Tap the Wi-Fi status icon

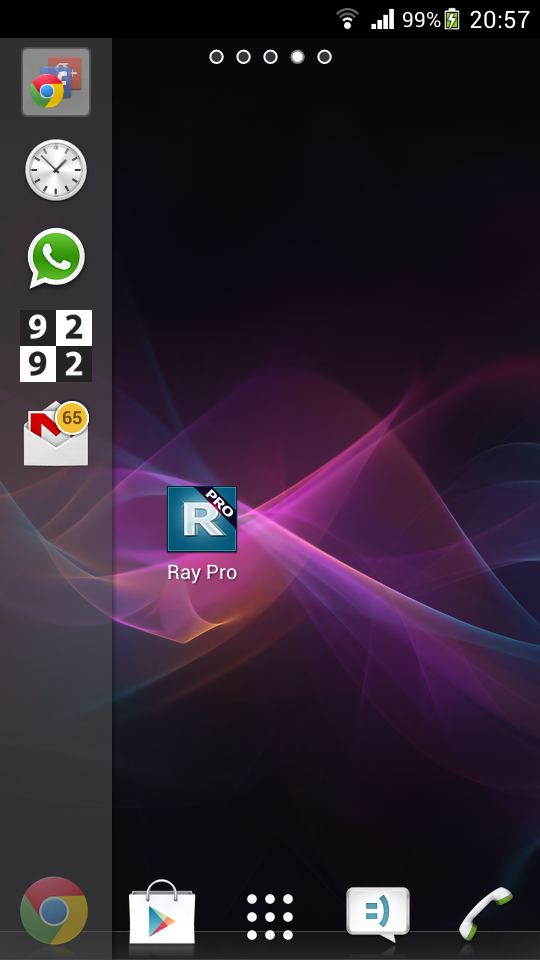pyautogui.click(x=348, y=19)
